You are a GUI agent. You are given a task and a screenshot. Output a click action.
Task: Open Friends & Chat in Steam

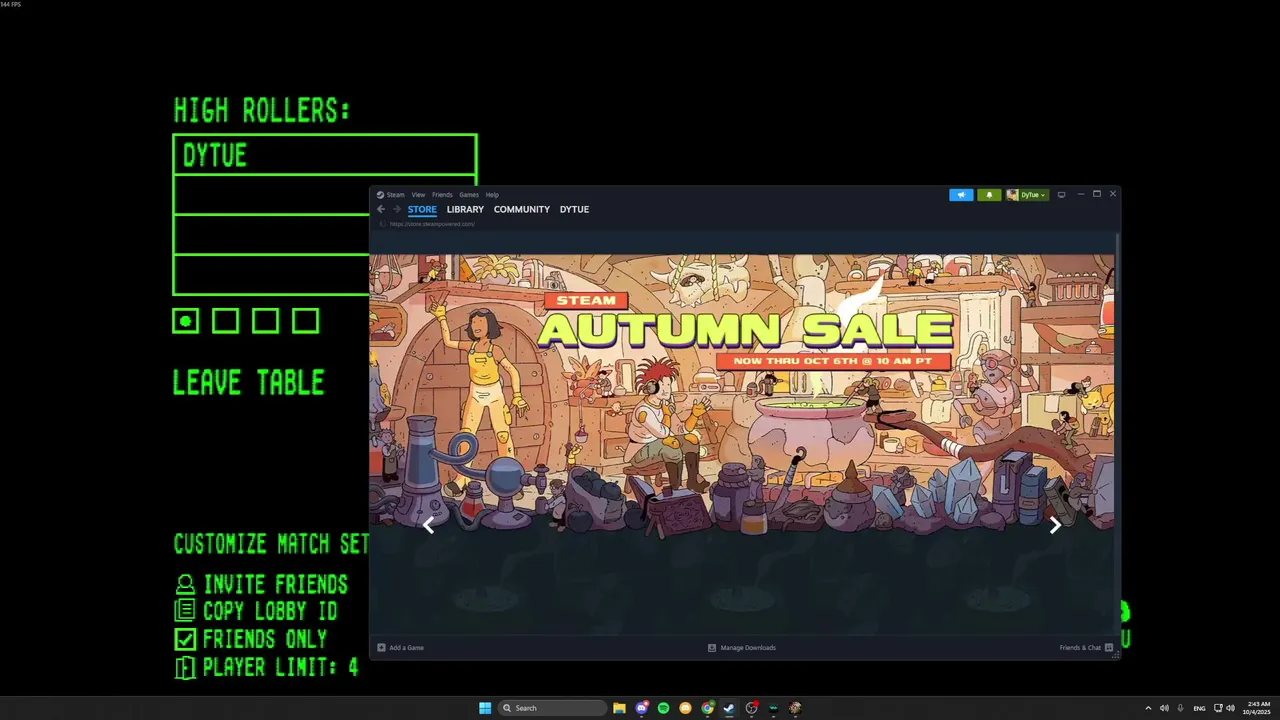pyautogui.click(x=1086, y=648)
